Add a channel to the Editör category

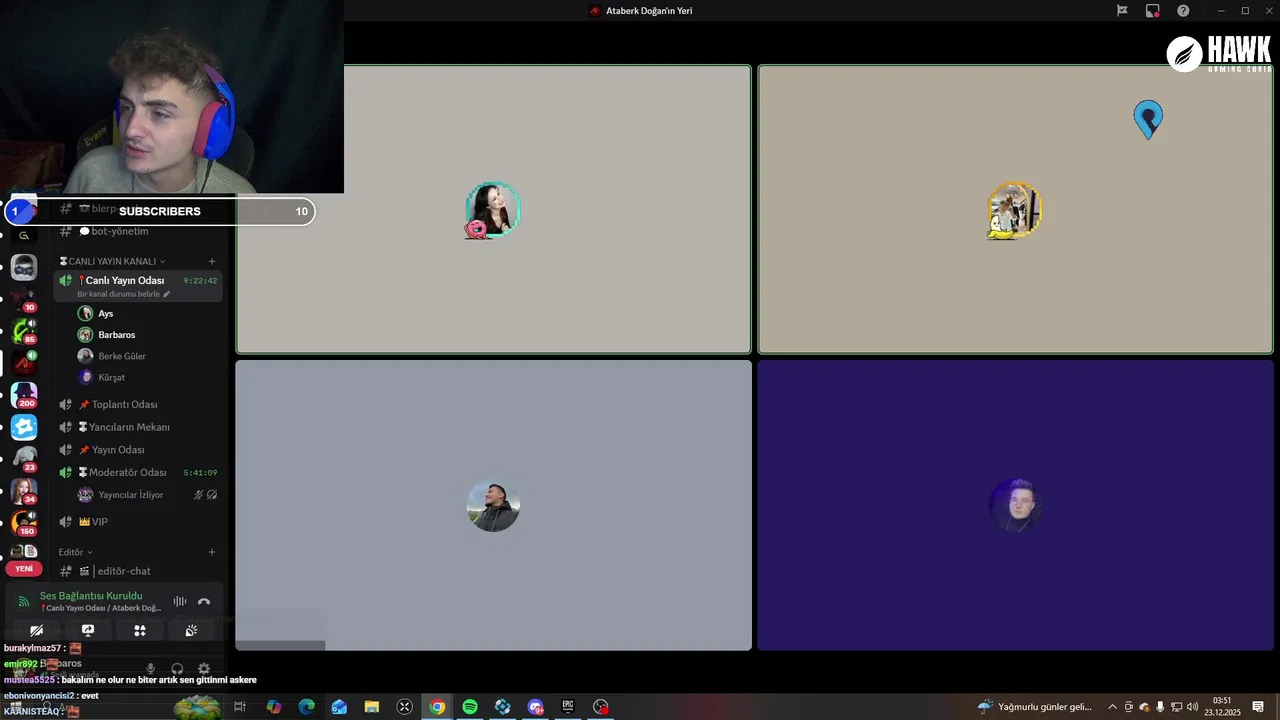click(212, 552)
